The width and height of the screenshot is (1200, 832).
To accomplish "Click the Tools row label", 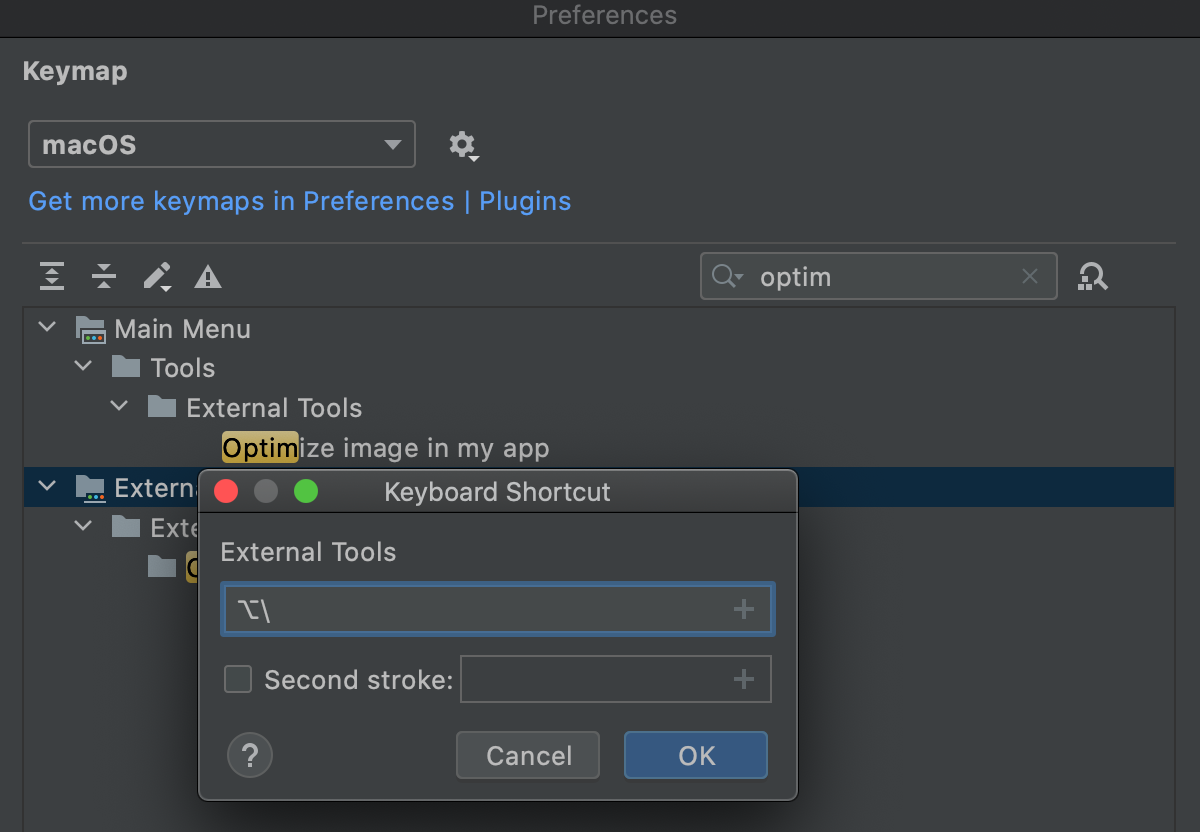I will 183,368.
